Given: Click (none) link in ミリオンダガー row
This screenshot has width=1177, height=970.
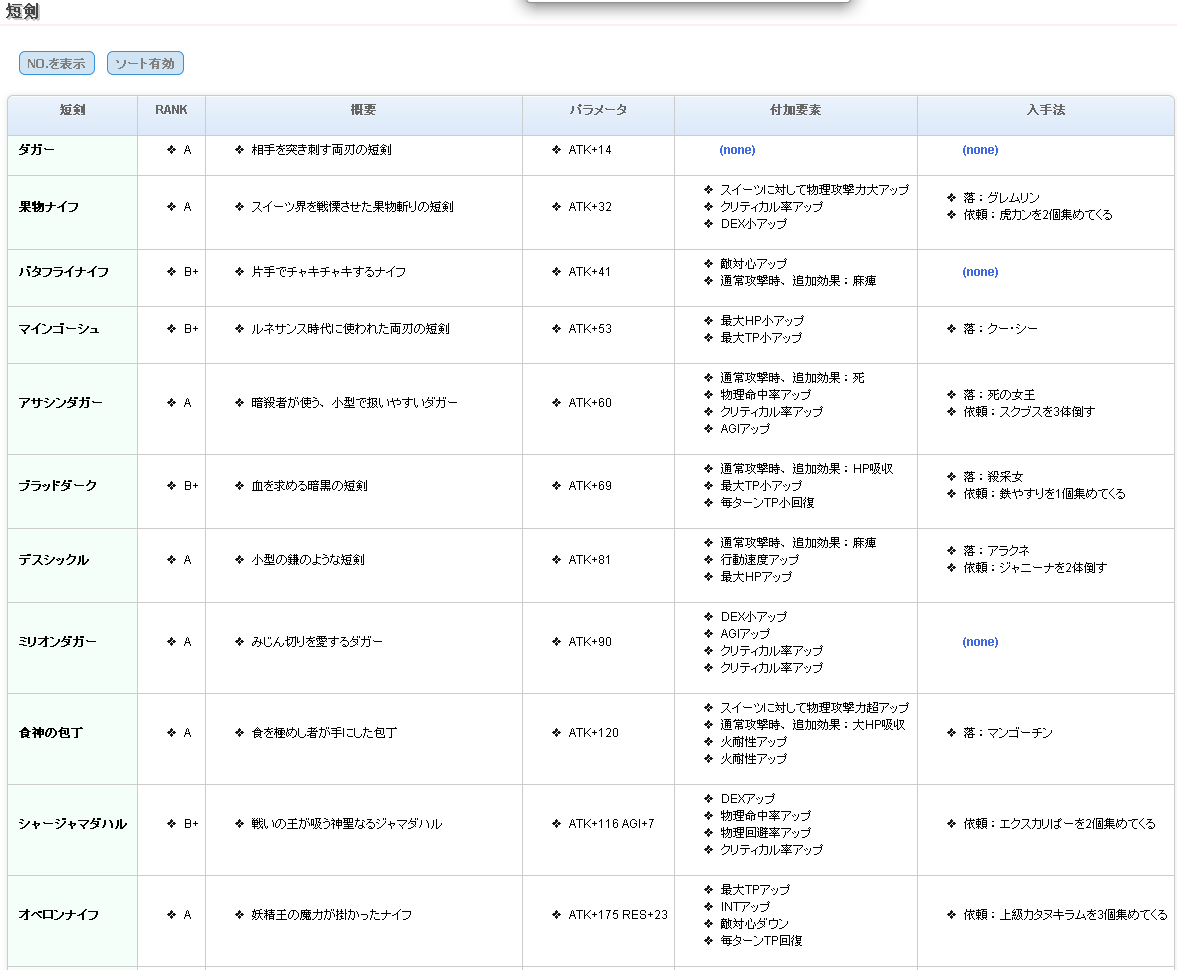Looking at the screenshot, I should (980, 642).
